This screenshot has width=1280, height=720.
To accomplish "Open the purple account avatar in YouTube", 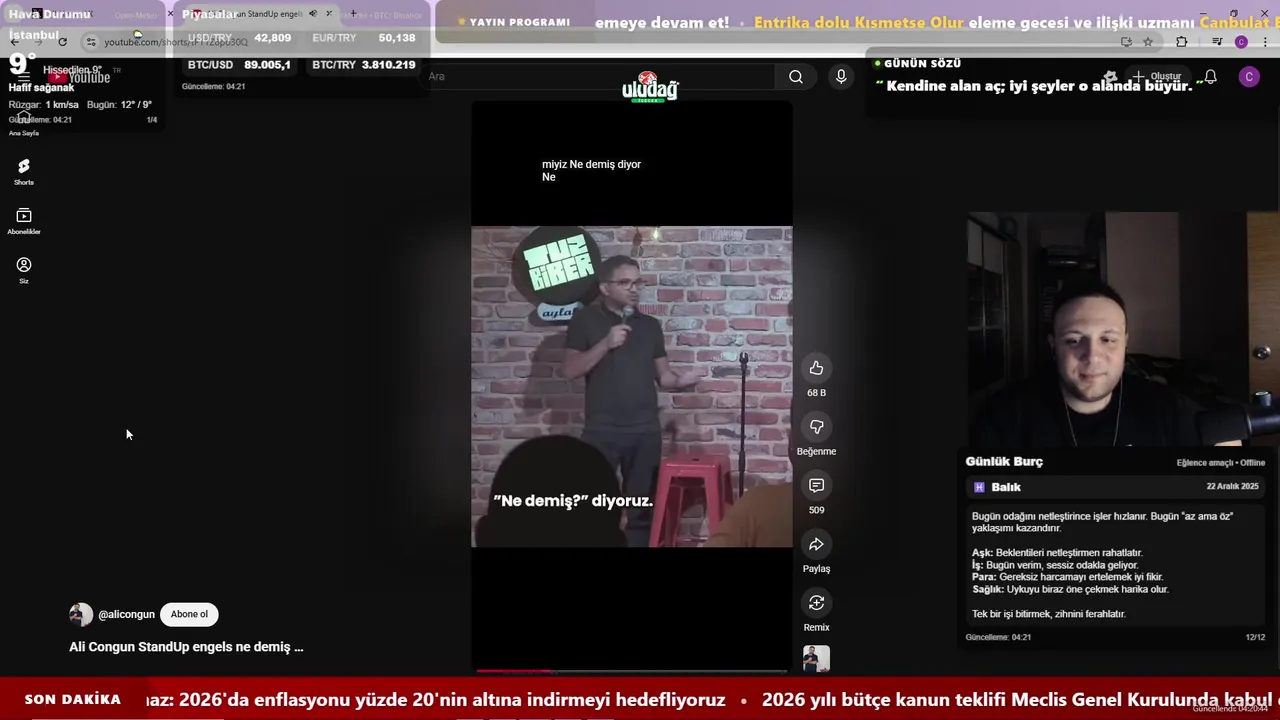I will tap(1249, 76).
